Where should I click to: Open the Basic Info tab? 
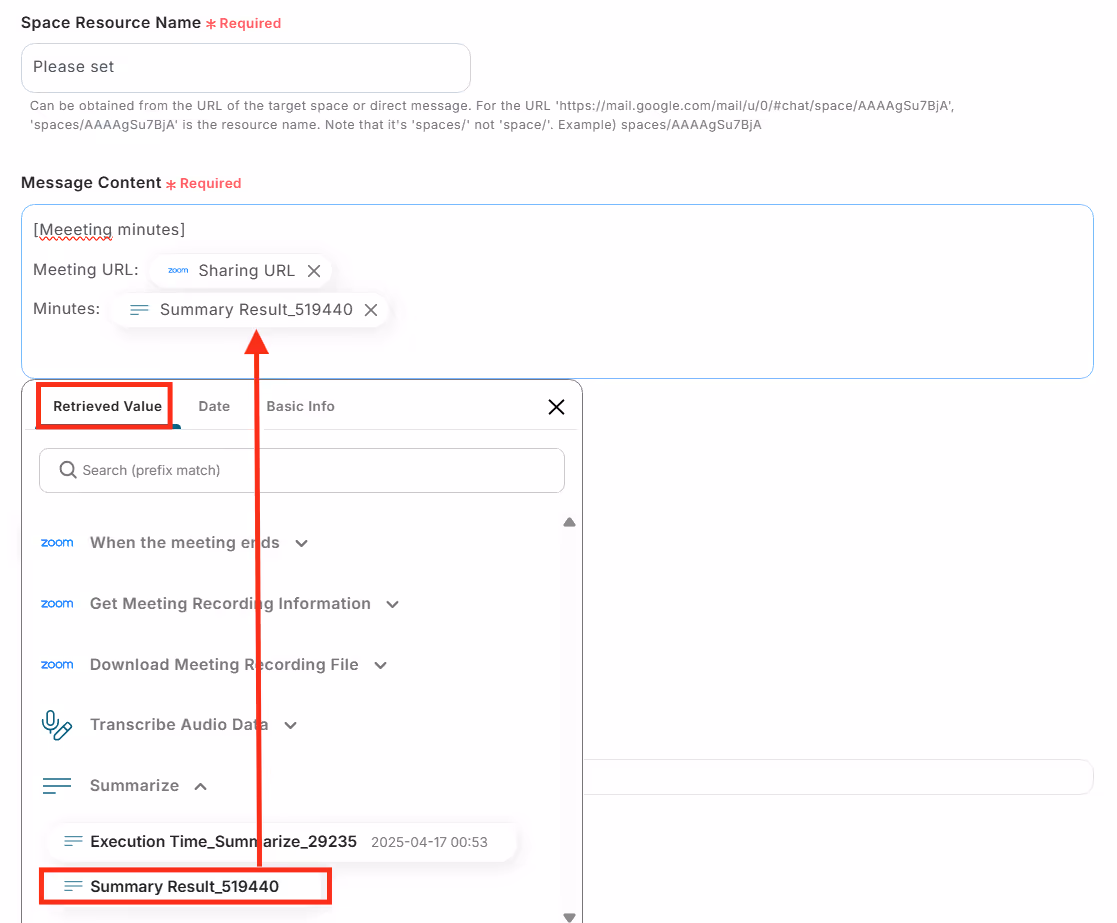point(300,406)
